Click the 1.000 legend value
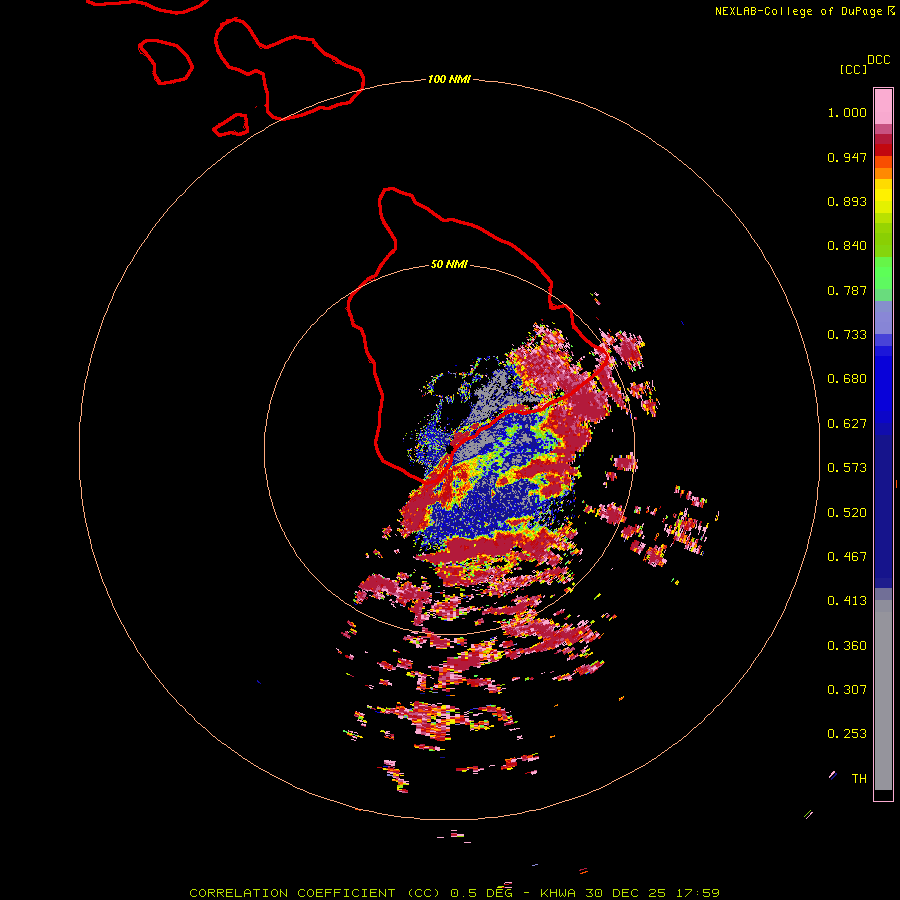The height and width of the screenshot is (900, 900). [847, 112]
